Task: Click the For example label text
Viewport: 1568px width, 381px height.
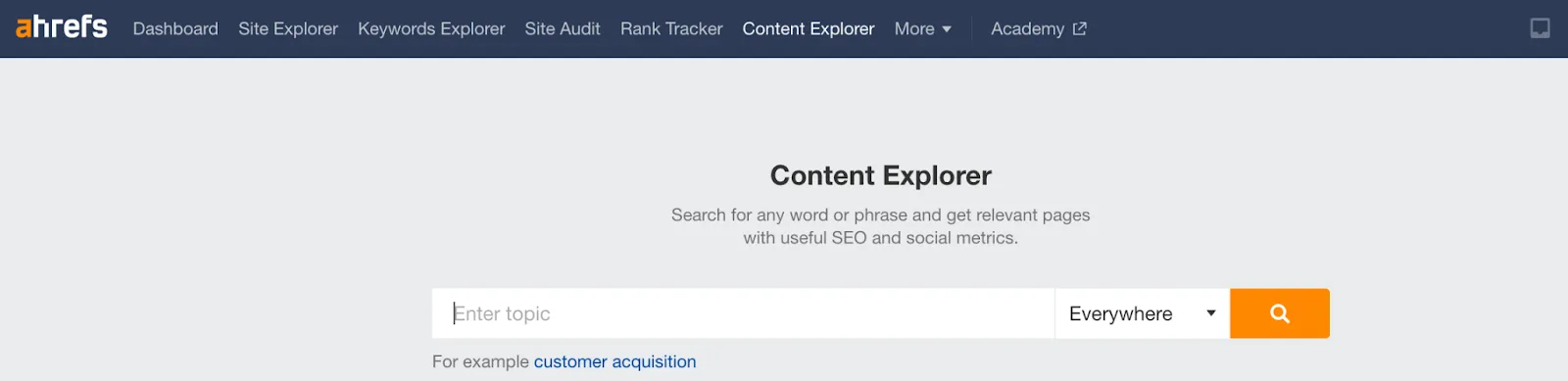Action: click(x=480, y=361)
